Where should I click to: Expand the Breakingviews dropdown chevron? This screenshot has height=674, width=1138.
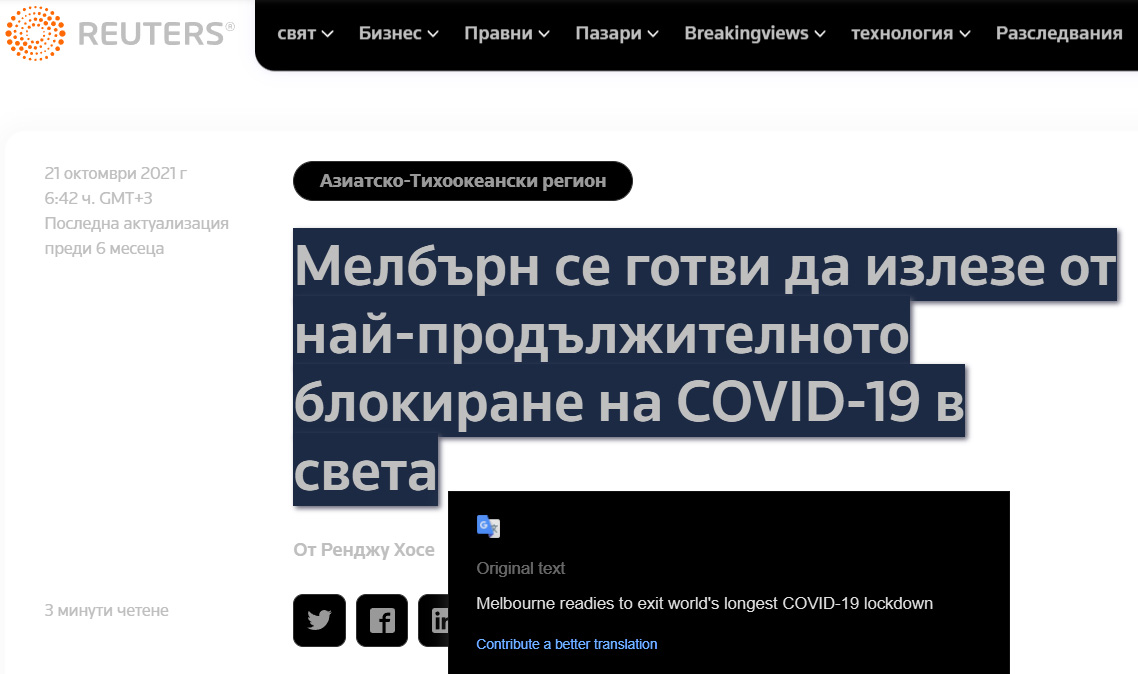pos(820,34)
